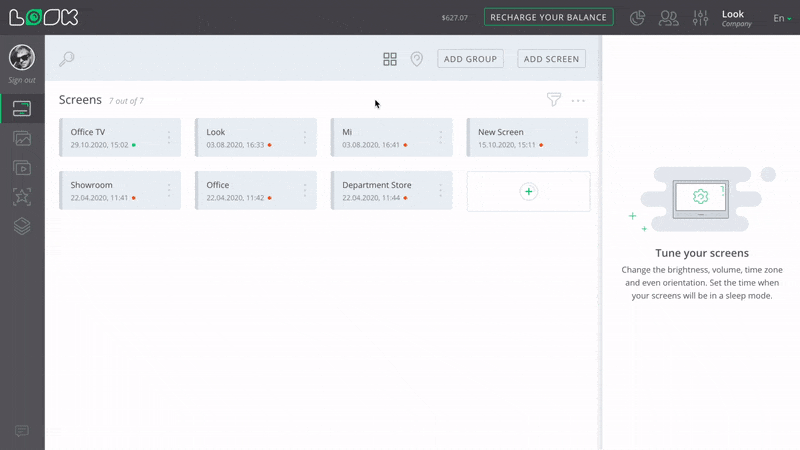This screenshot has height=450, width=800.
Task: Click the date 22.04.2020, 11:44
Action: point(371,198)
